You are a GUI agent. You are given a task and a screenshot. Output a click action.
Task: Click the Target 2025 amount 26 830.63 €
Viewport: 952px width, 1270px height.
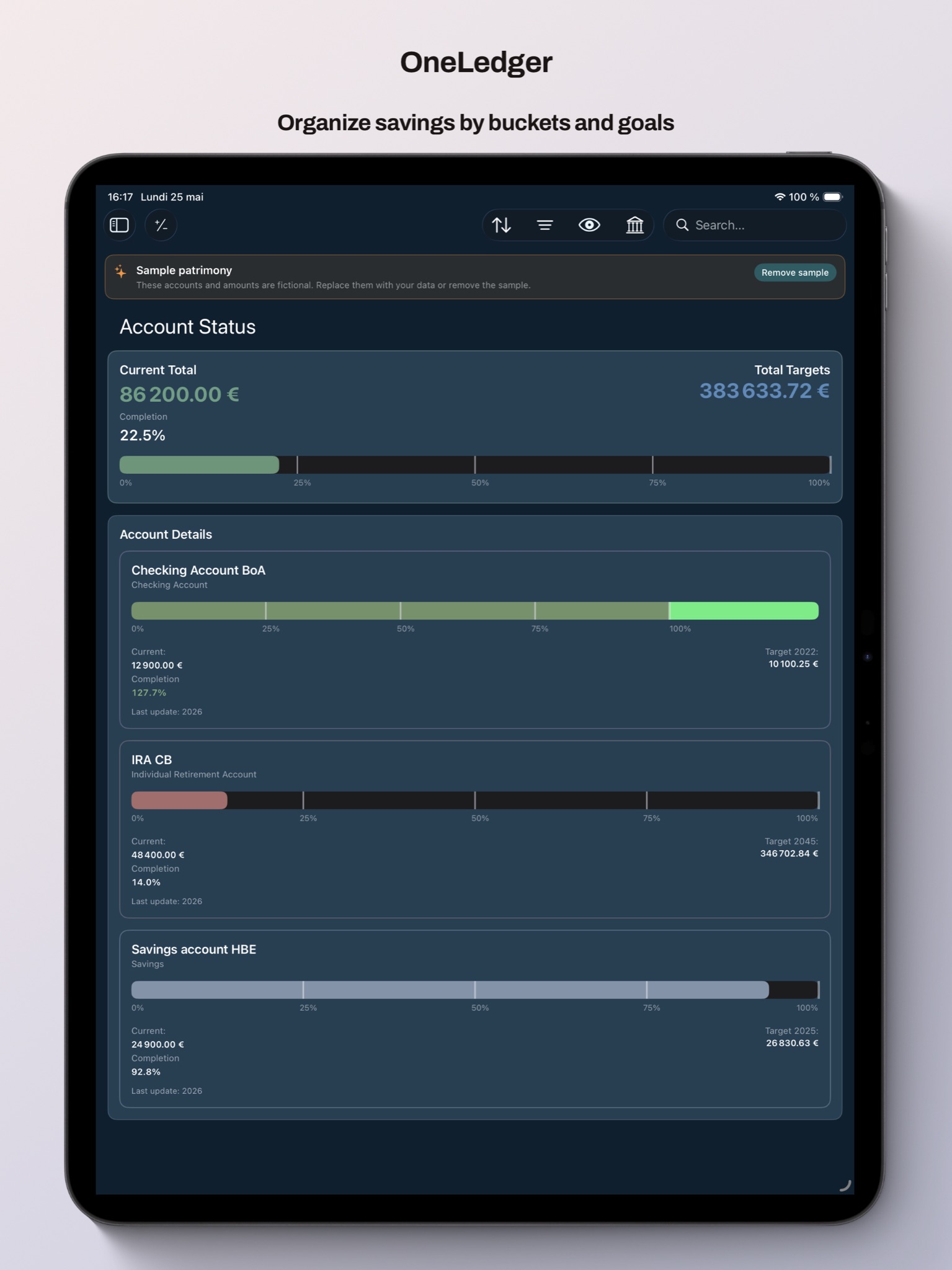coord(792,1044)
